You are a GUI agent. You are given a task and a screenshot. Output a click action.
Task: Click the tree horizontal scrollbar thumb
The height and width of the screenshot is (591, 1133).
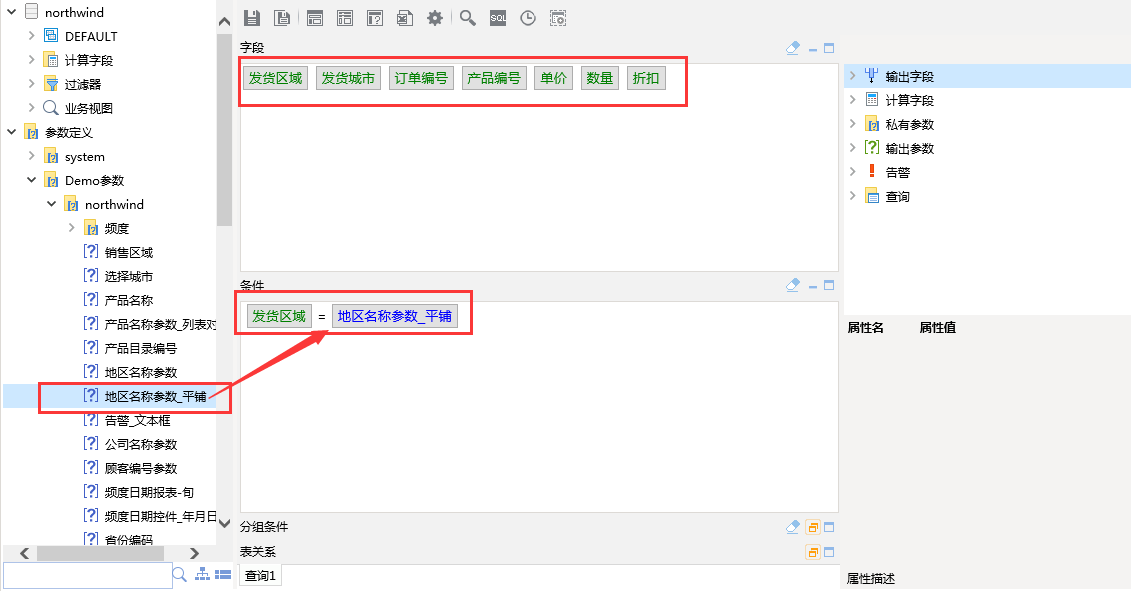pyautogui.click(x=100, y=553)
